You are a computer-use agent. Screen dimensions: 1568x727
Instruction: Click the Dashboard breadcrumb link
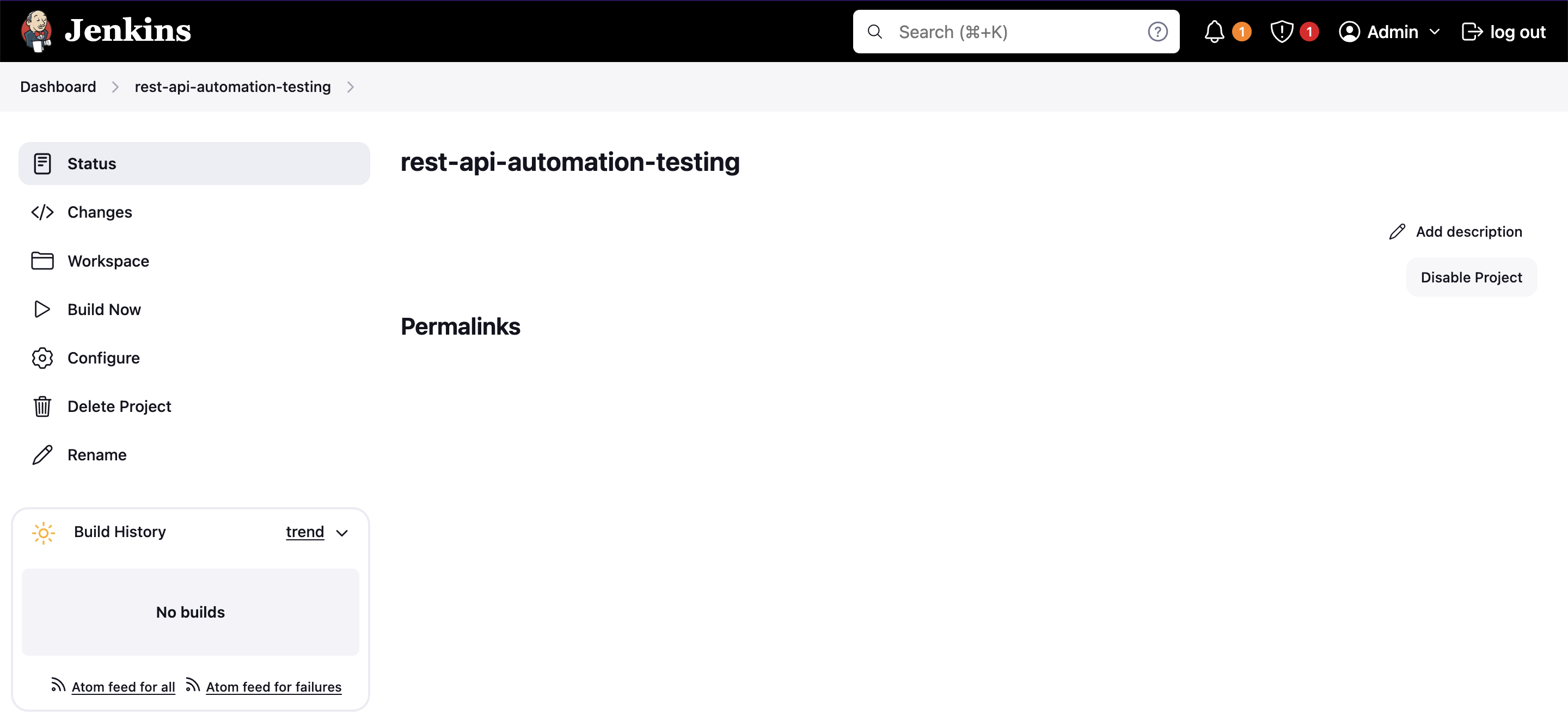pyautogui.click(x=58, y=87)
